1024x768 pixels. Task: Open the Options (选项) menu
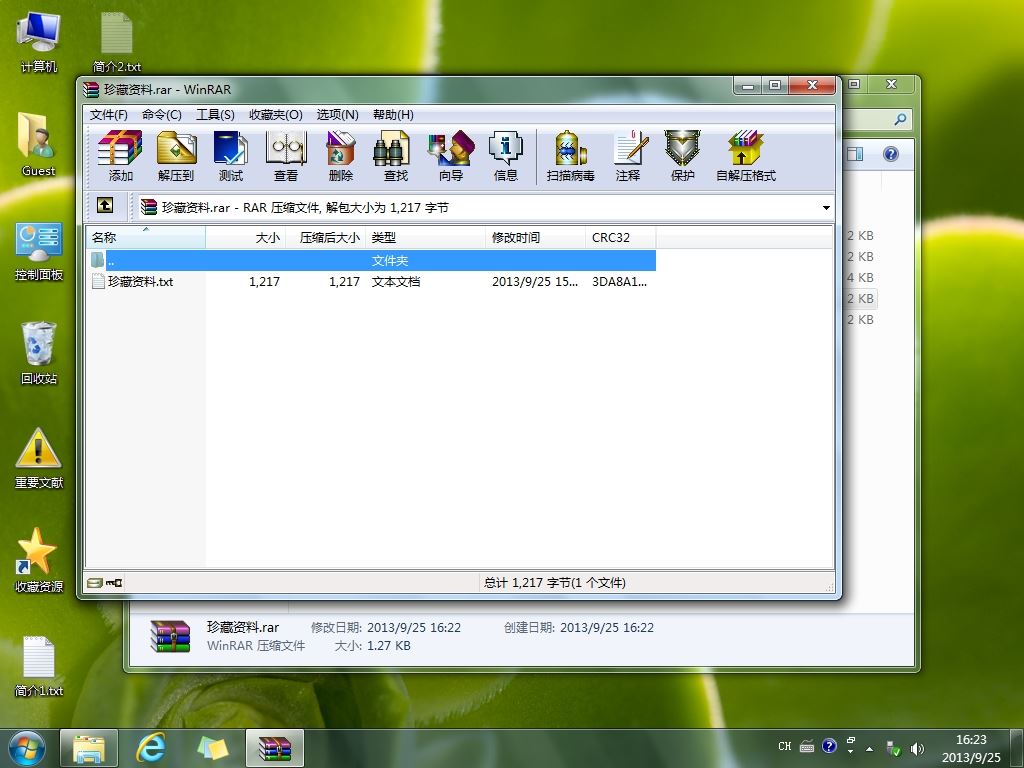337,115
